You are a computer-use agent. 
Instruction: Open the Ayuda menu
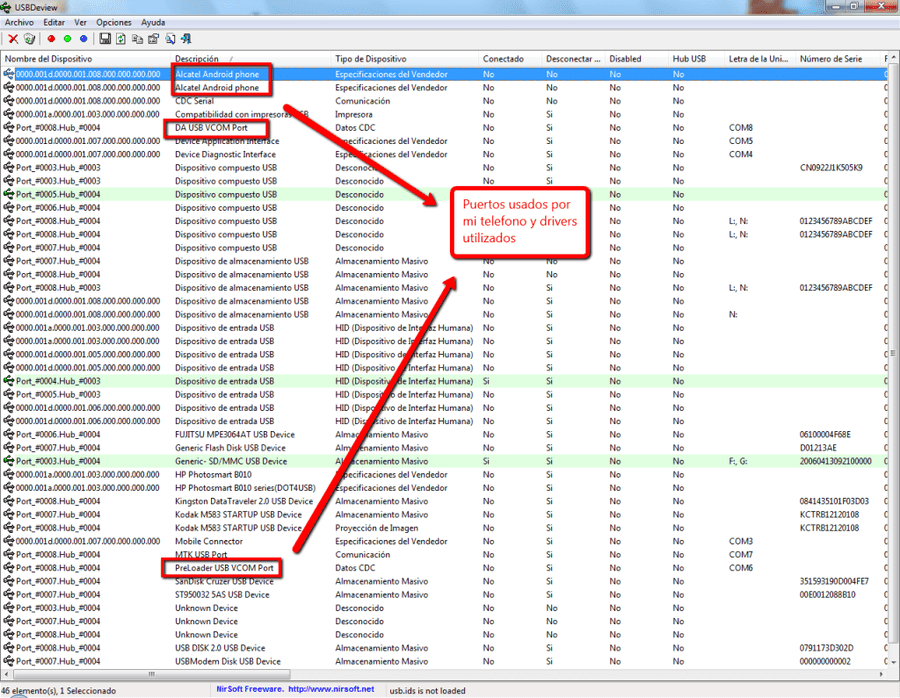click(153, 22)
